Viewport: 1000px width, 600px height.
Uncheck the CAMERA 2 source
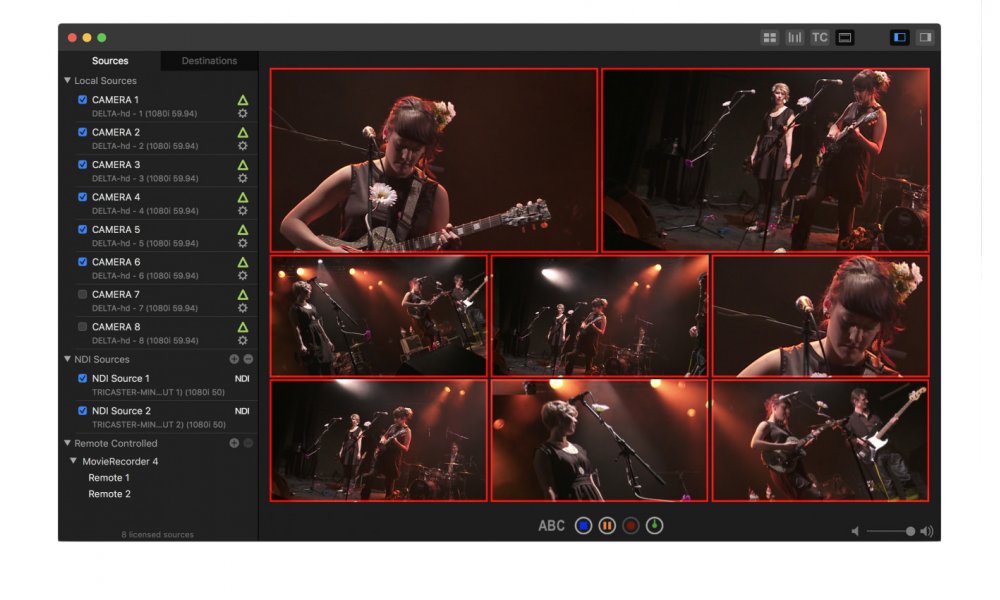click(x=83, y=132)
